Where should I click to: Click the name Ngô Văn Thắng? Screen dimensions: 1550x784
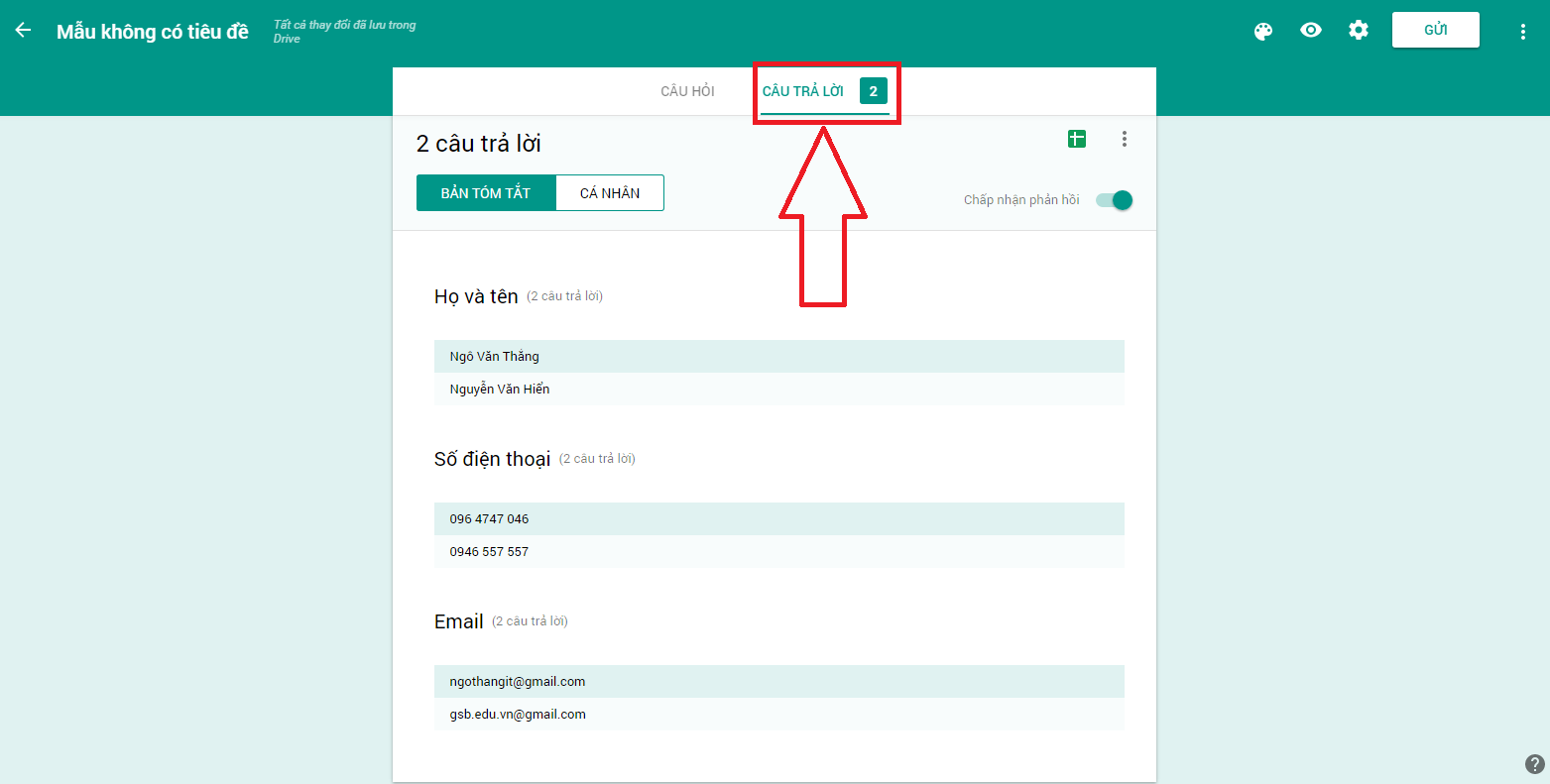[x=495, y=357]
